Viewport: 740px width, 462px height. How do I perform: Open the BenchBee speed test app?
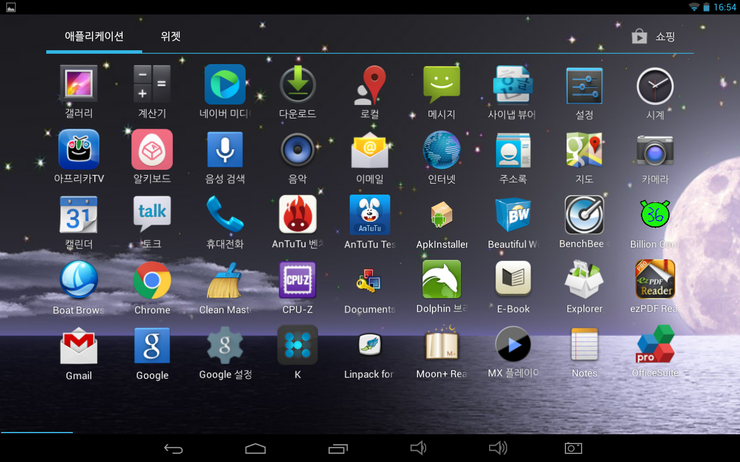584,215
